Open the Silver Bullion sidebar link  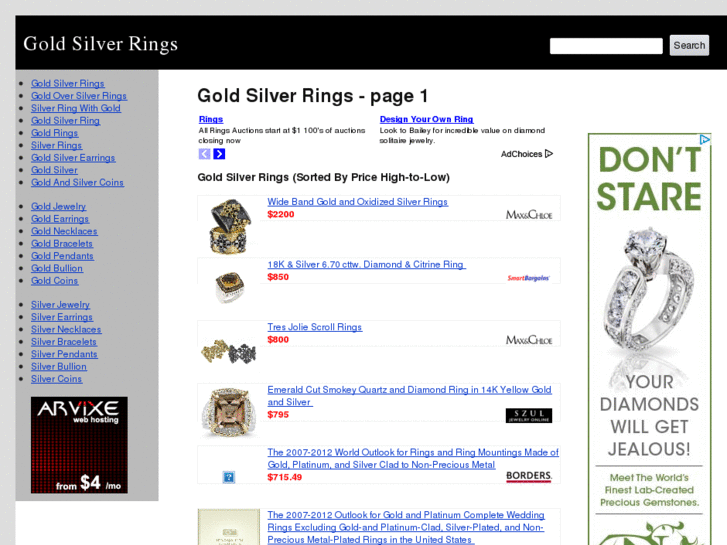[59, 366]
